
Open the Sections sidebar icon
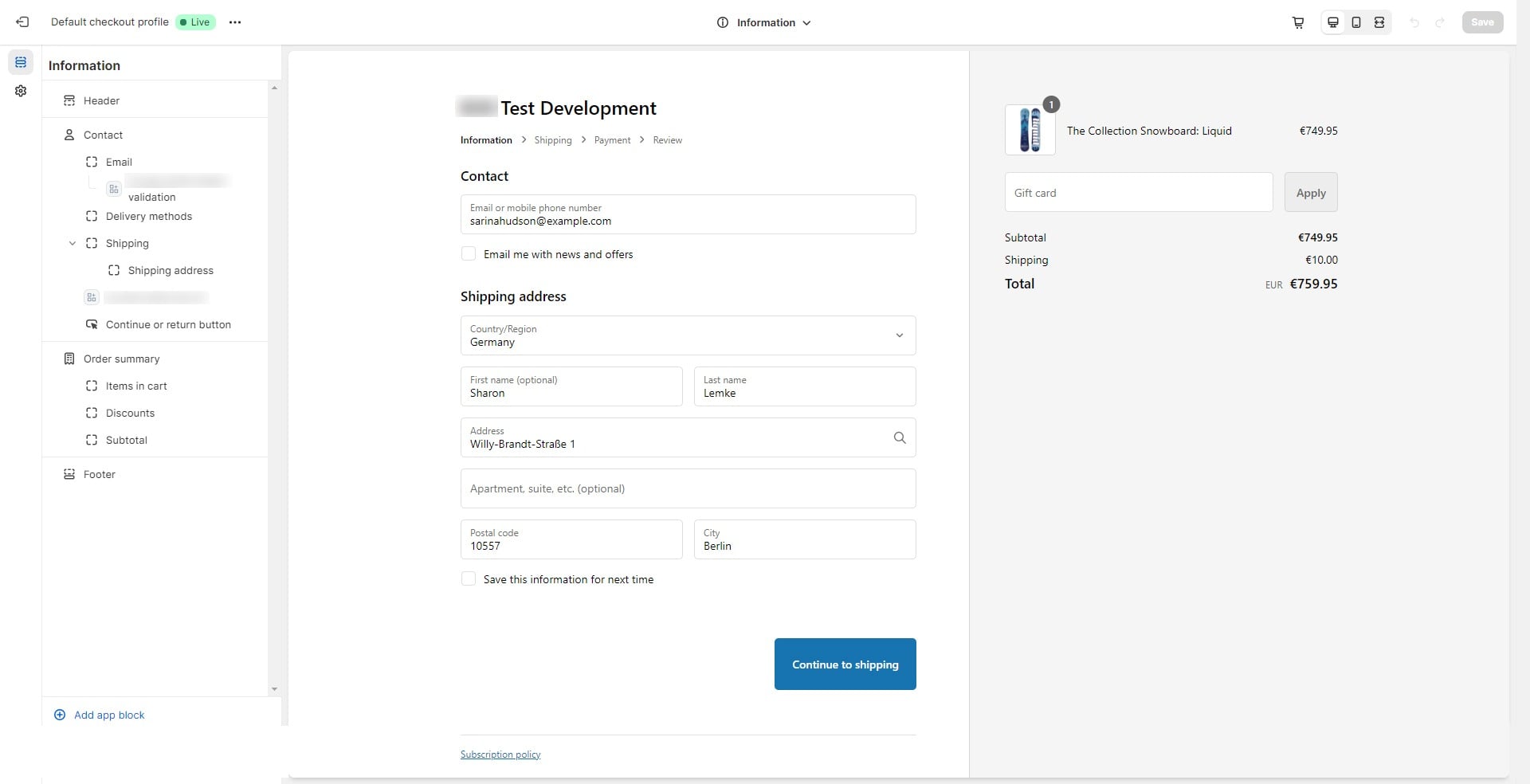[x=21, y=62]
